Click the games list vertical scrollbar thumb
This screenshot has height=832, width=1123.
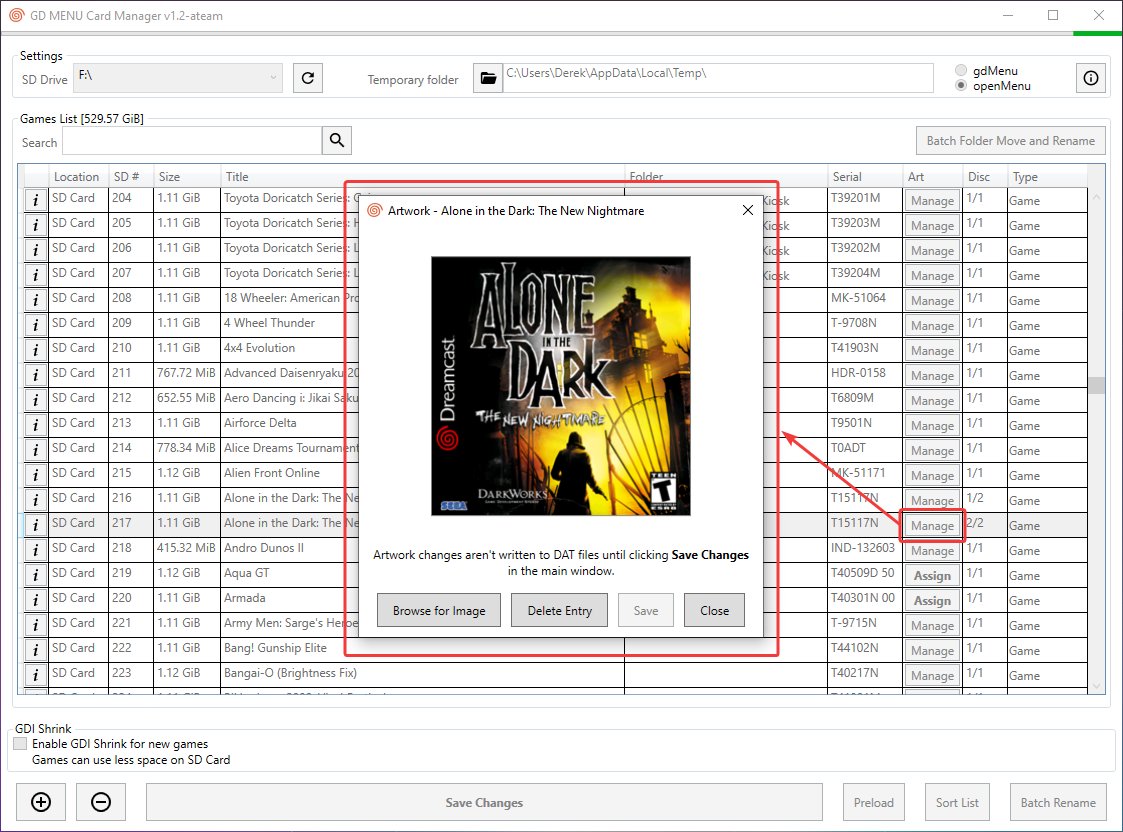coord(1096,385)
